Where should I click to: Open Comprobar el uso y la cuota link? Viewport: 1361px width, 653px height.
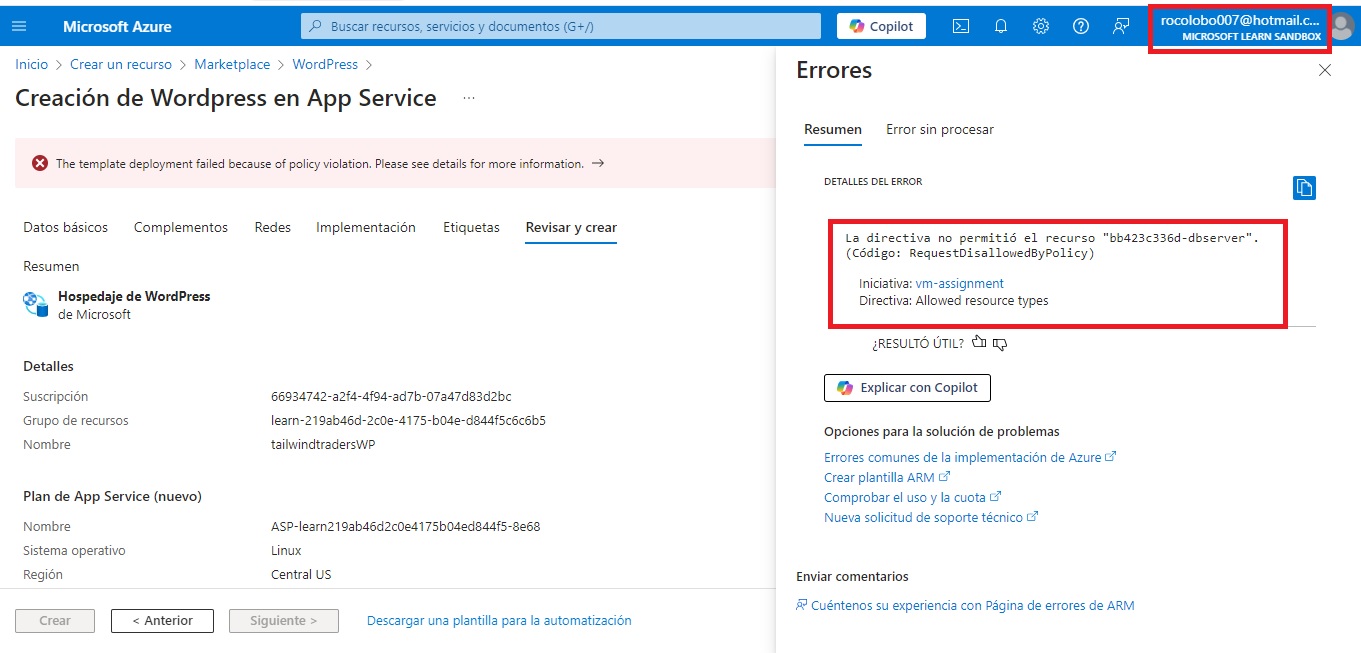[x=913, y=497]
